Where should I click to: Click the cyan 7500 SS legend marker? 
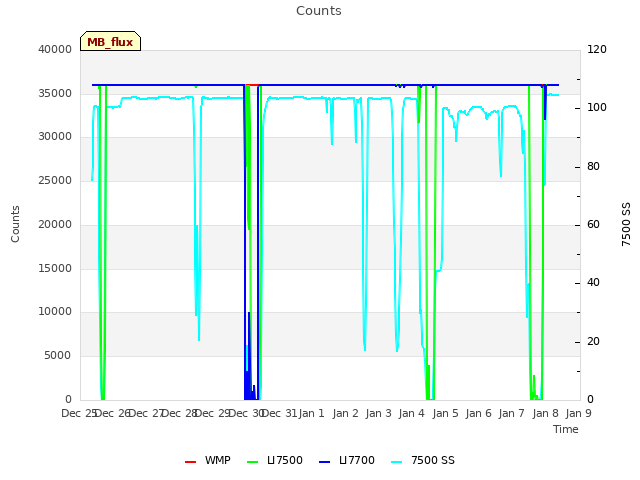(x=397, y=462)
